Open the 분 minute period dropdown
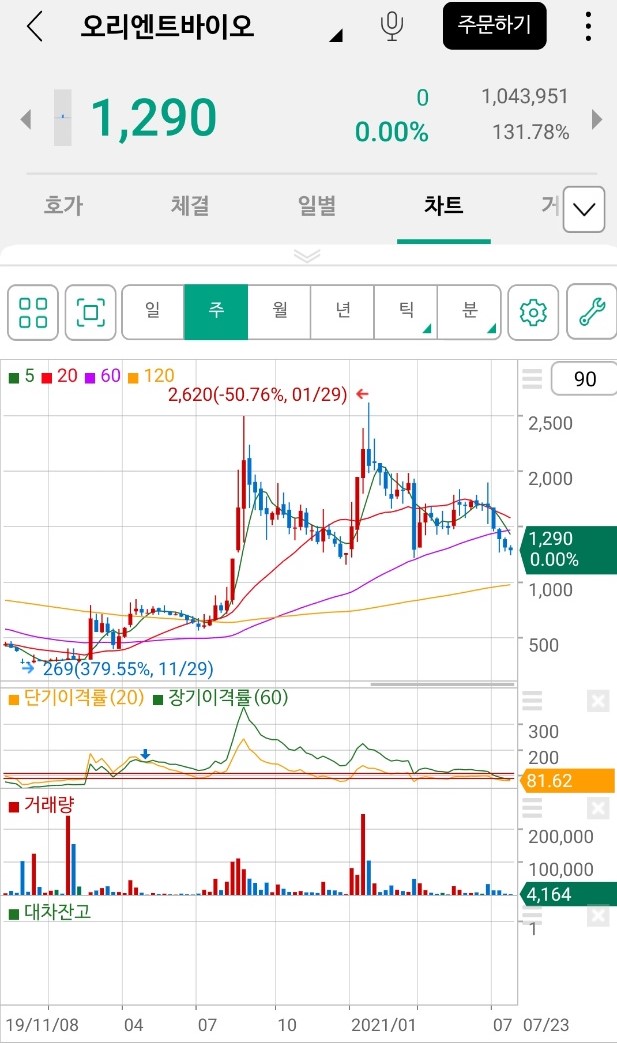This screenshot has height=1043, width=617. coord(469,312)
